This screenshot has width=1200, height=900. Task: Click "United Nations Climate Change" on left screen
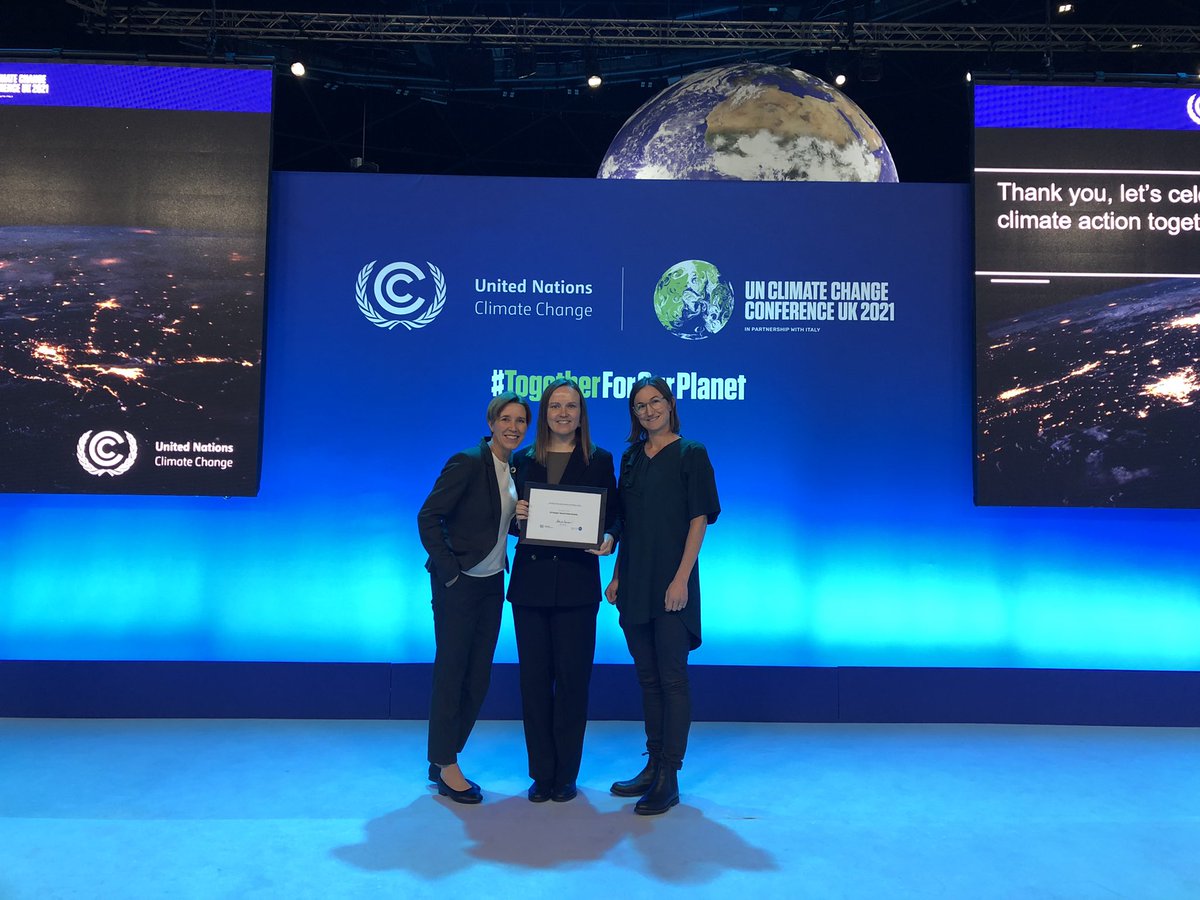click(193, 455)
